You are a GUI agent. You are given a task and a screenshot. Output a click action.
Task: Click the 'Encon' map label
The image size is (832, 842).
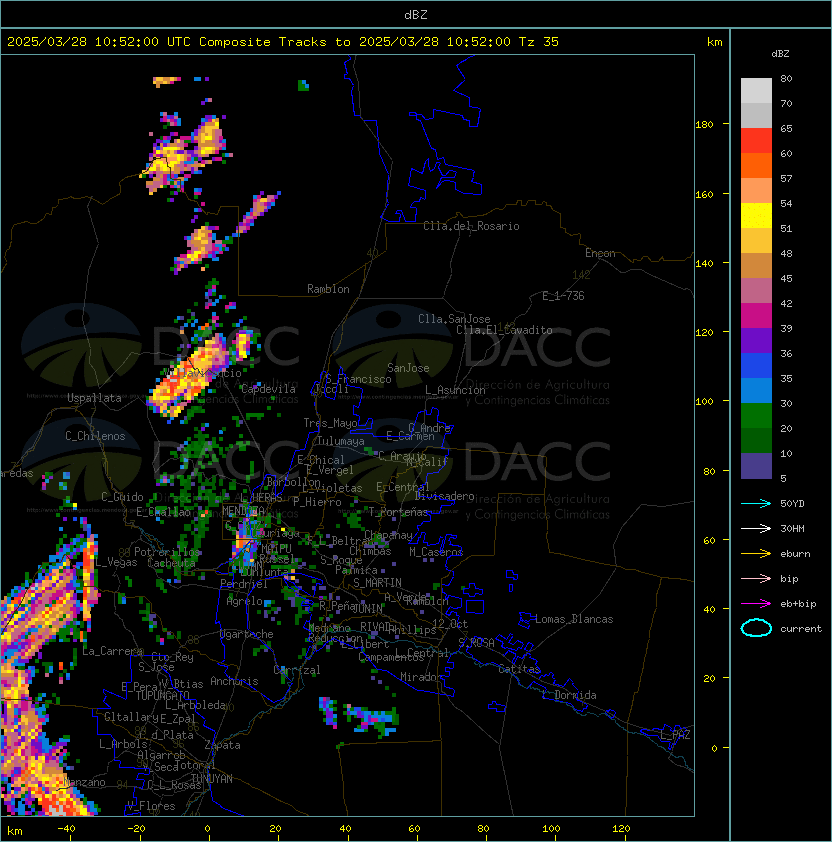(x=600, y=253)
